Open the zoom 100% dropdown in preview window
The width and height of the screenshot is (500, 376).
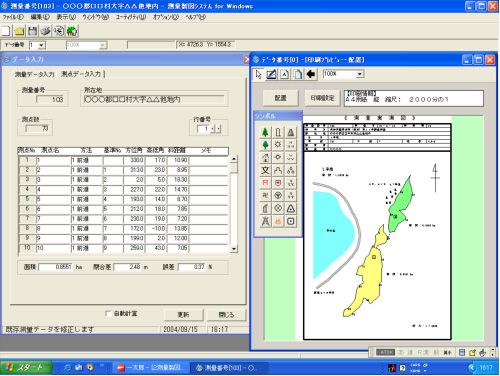360,74
